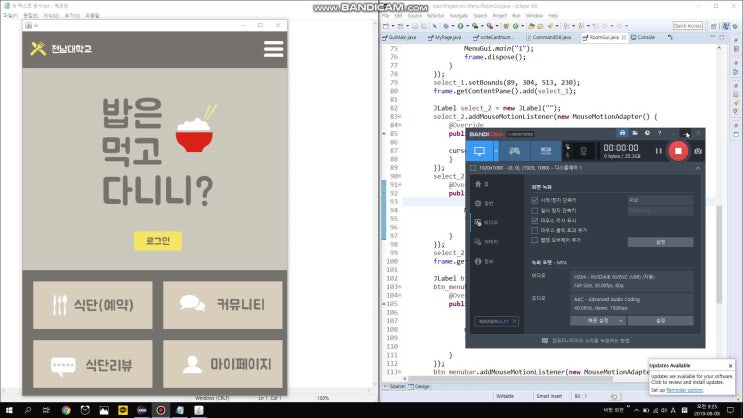Select Bandicam screen recording mode
743x418 pixels.
[x=479, y=151]
